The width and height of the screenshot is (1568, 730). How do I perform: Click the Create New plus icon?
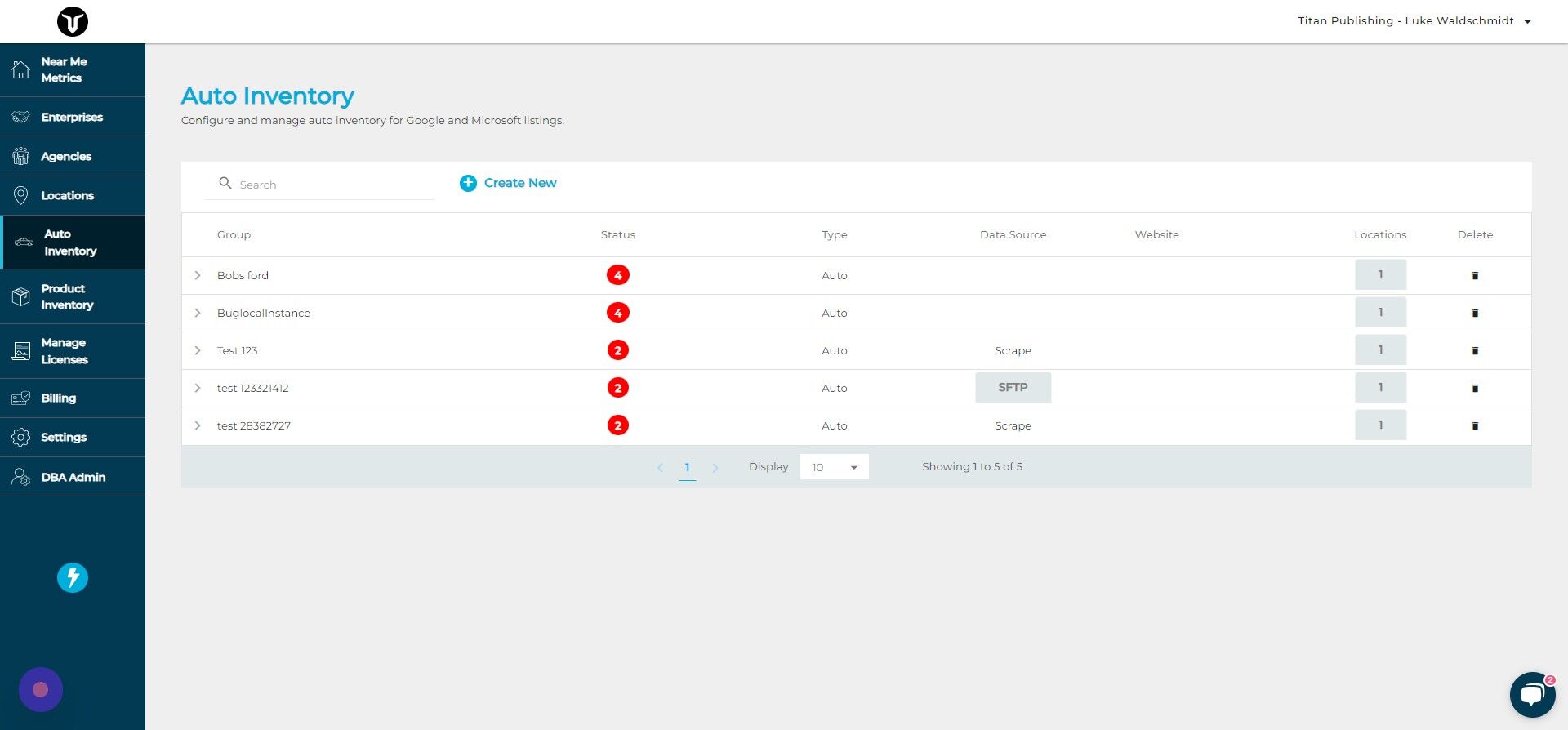click(468, 183)
